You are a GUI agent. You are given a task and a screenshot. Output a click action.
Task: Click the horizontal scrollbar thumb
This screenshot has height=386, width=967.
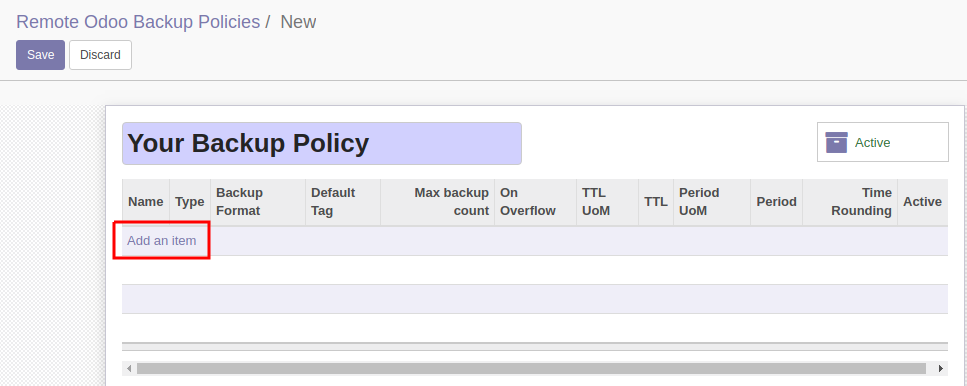tap(531, 369)
